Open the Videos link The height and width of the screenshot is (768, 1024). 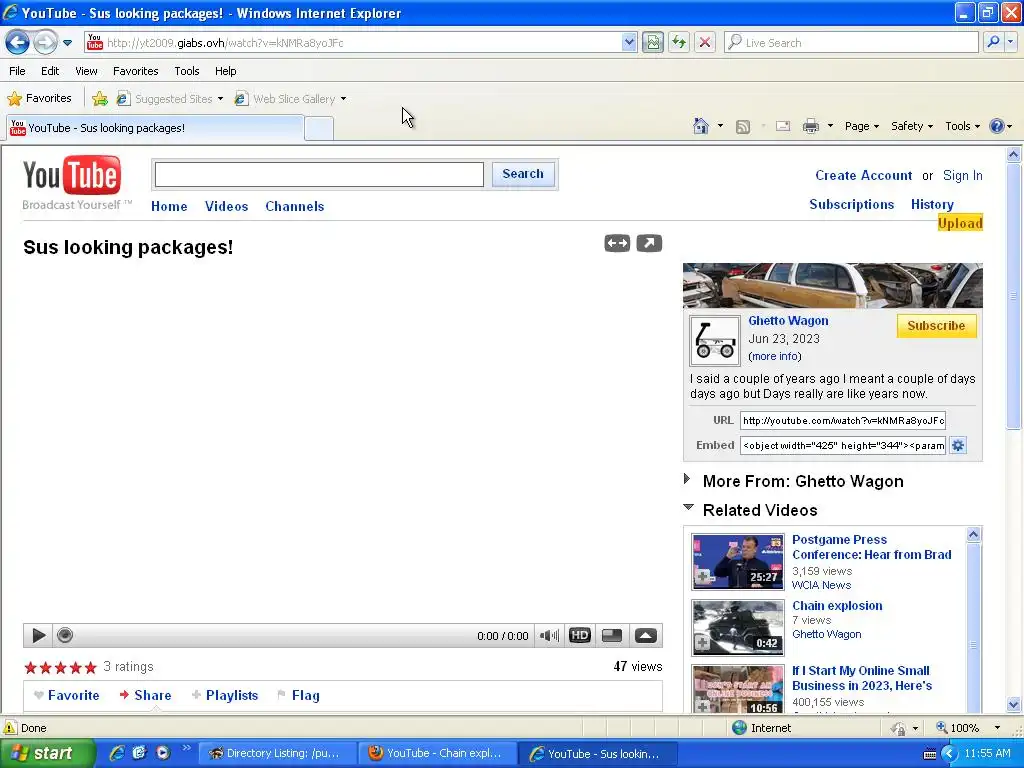pyautogui.click(x=227, y=206)
